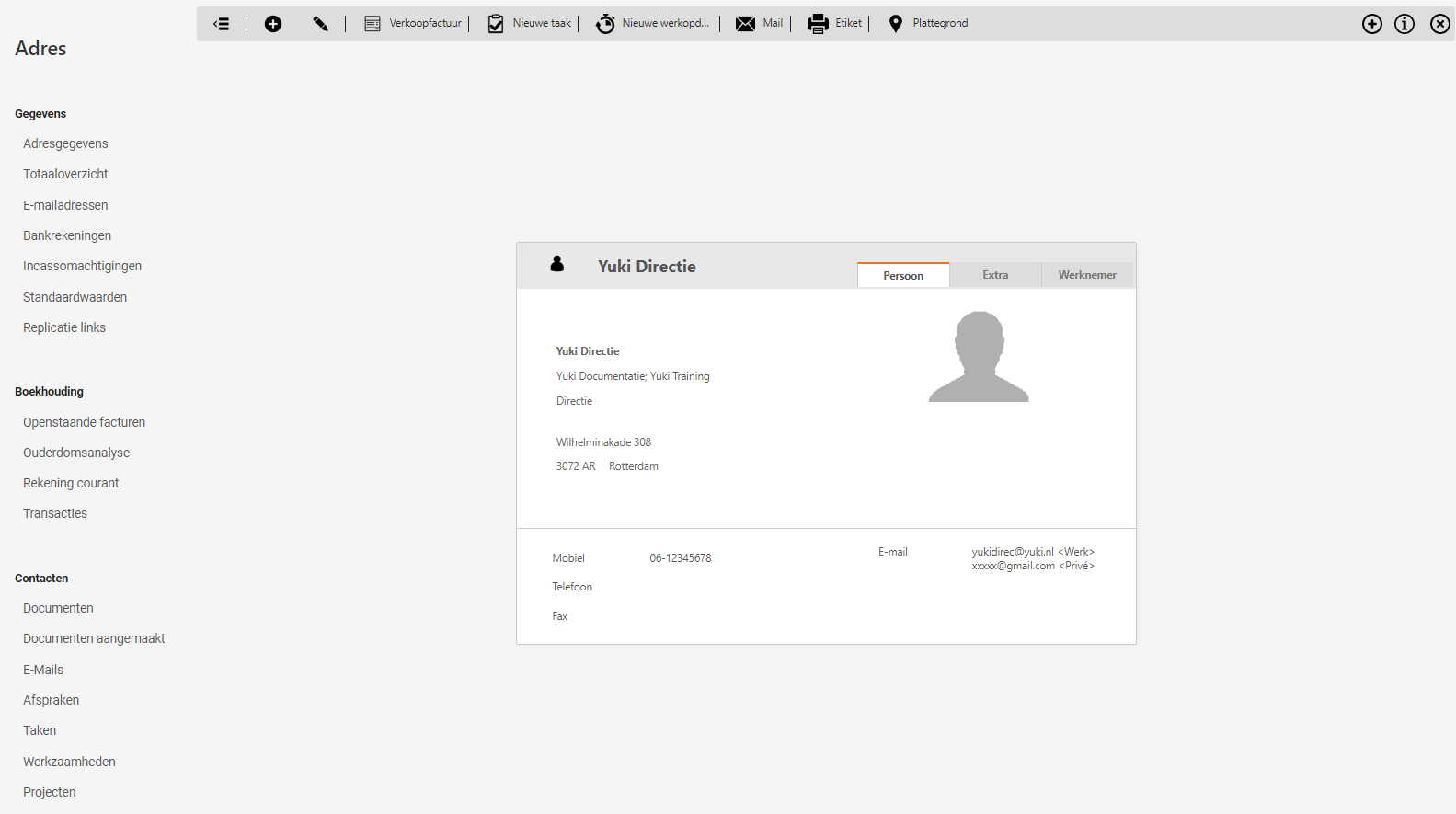
Task: Click the Mail envelope icon
Action: 745,24
